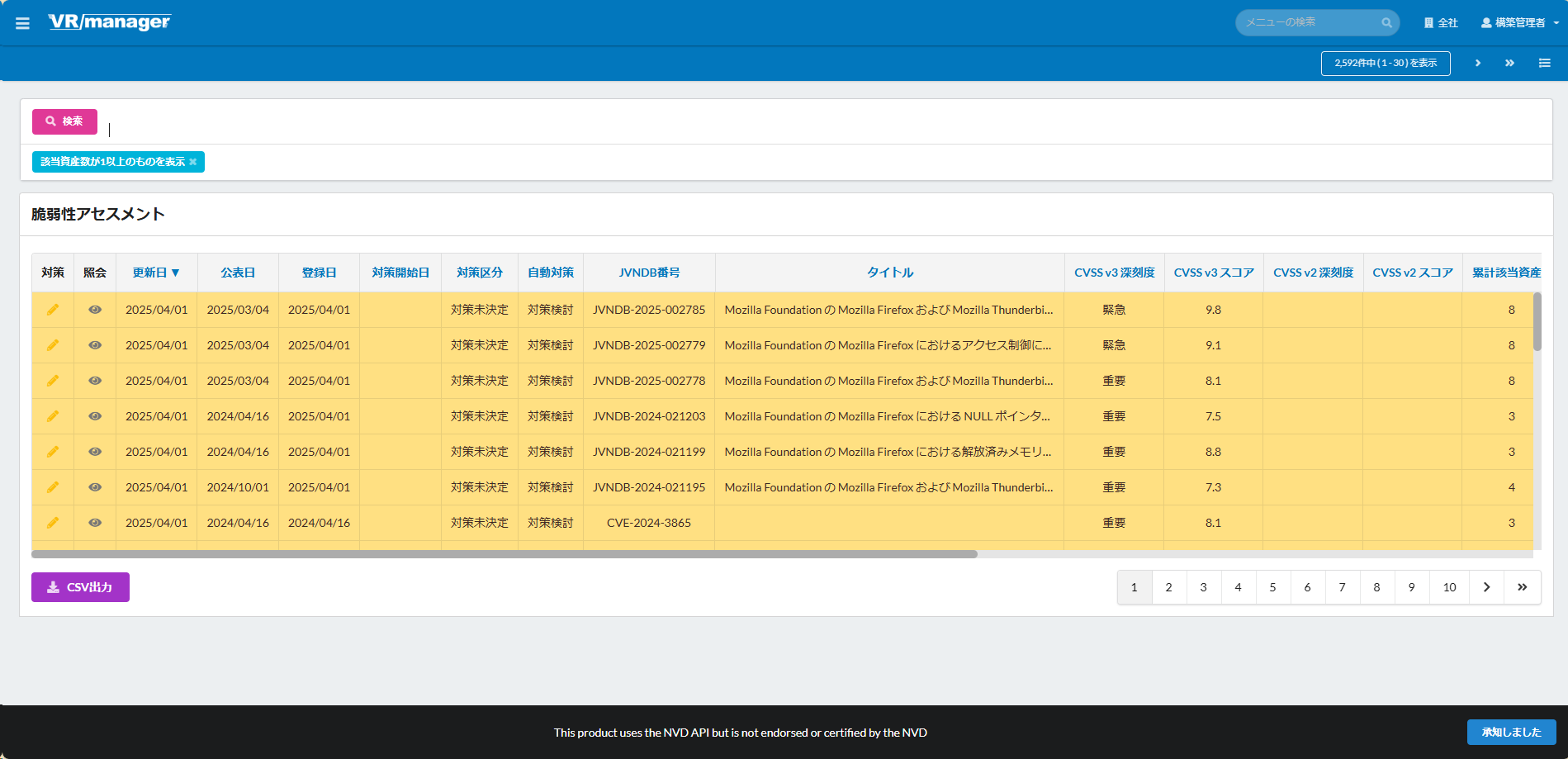Image resolution: width=1568 pixels, height=759 pixels.
Task: Click the eye view icon for JVNDB-2024-021203
Action: click(x=95, y=416)
